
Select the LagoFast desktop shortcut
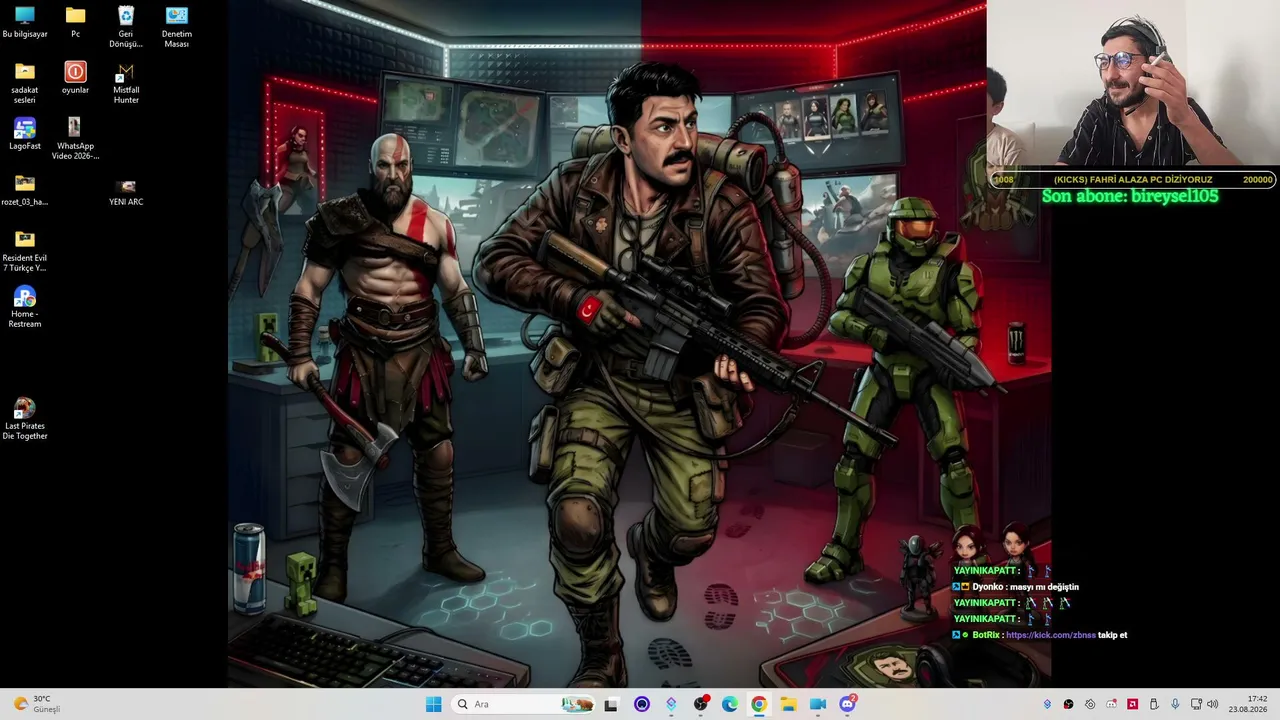(x=25, y=134)
